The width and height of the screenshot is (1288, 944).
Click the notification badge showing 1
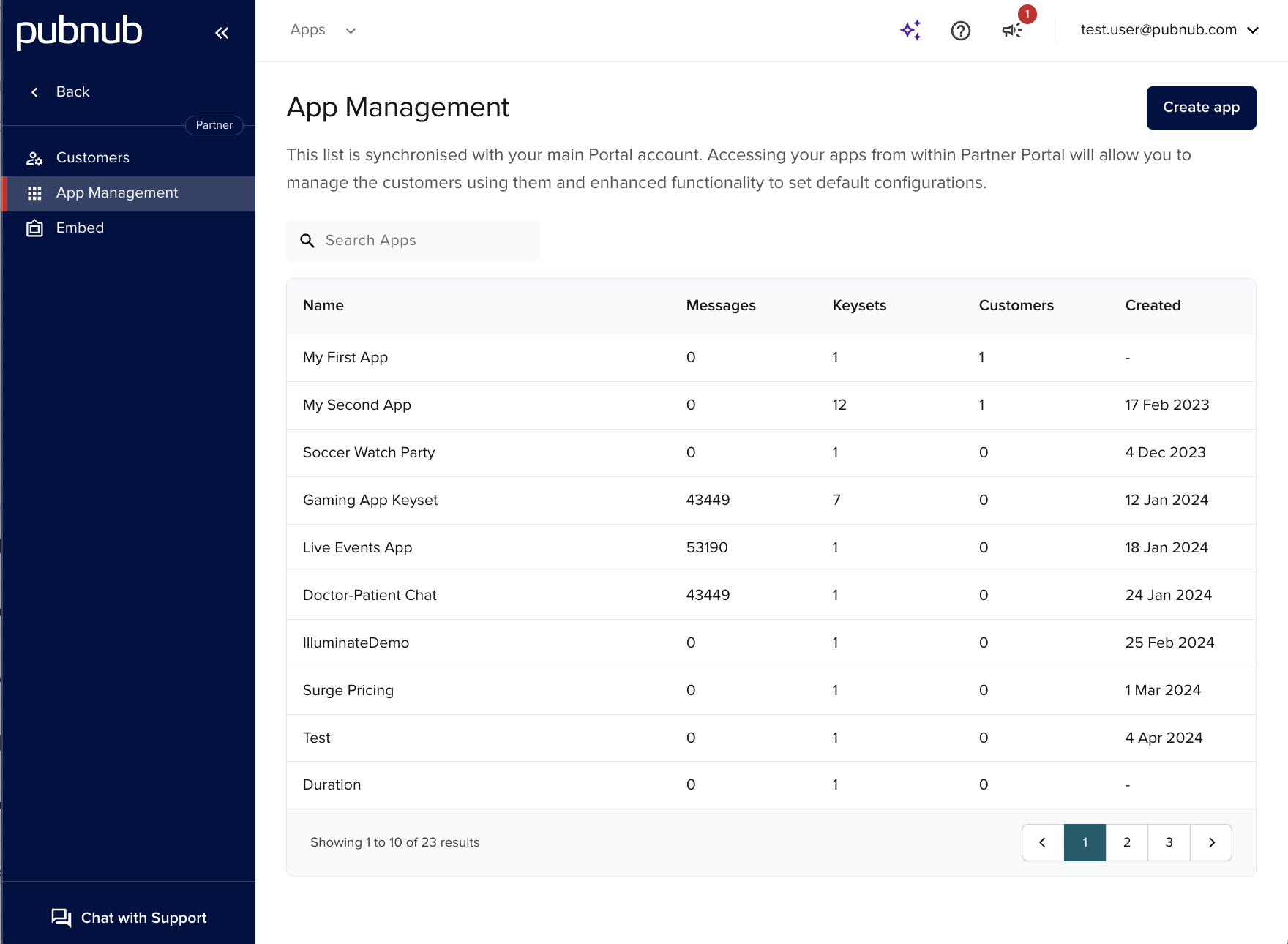coord(1027,14)
